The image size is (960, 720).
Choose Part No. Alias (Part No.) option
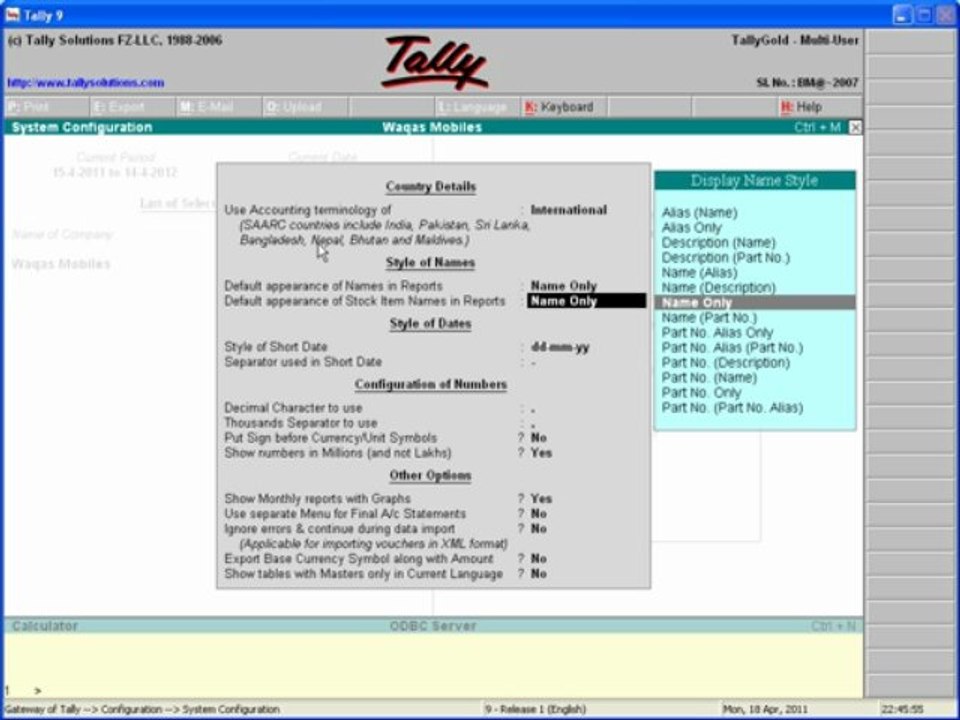tap(732, 347)
